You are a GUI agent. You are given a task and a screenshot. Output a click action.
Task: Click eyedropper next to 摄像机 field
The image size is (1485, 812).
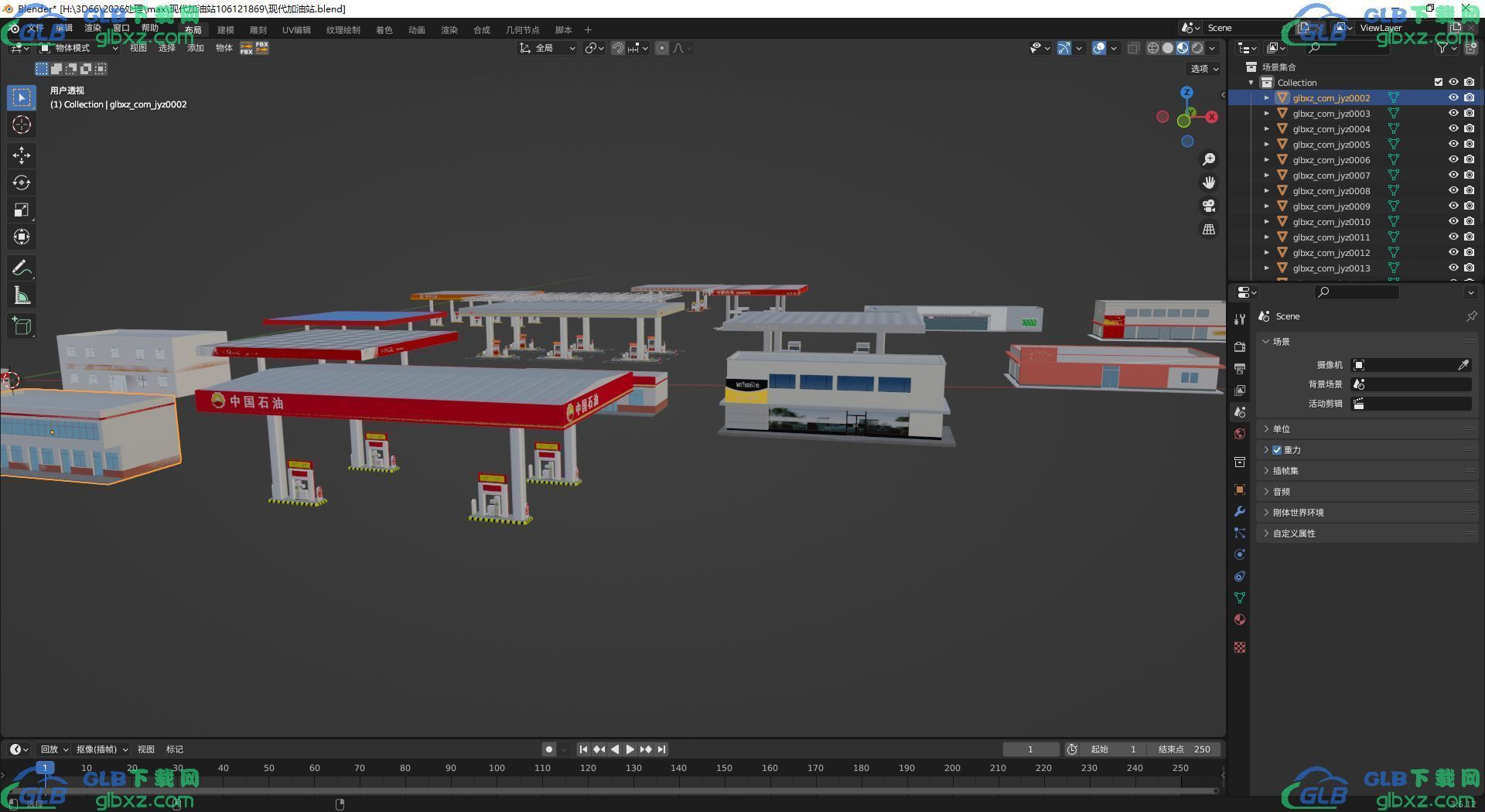click(1463, 365)
